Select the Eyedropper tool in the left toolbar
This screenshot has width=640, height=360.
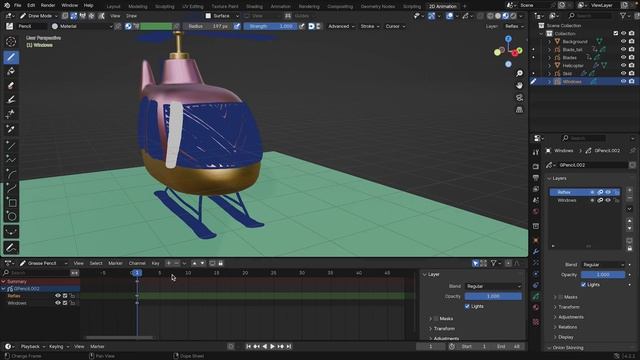pyautogui.click(x=11, y=129)
